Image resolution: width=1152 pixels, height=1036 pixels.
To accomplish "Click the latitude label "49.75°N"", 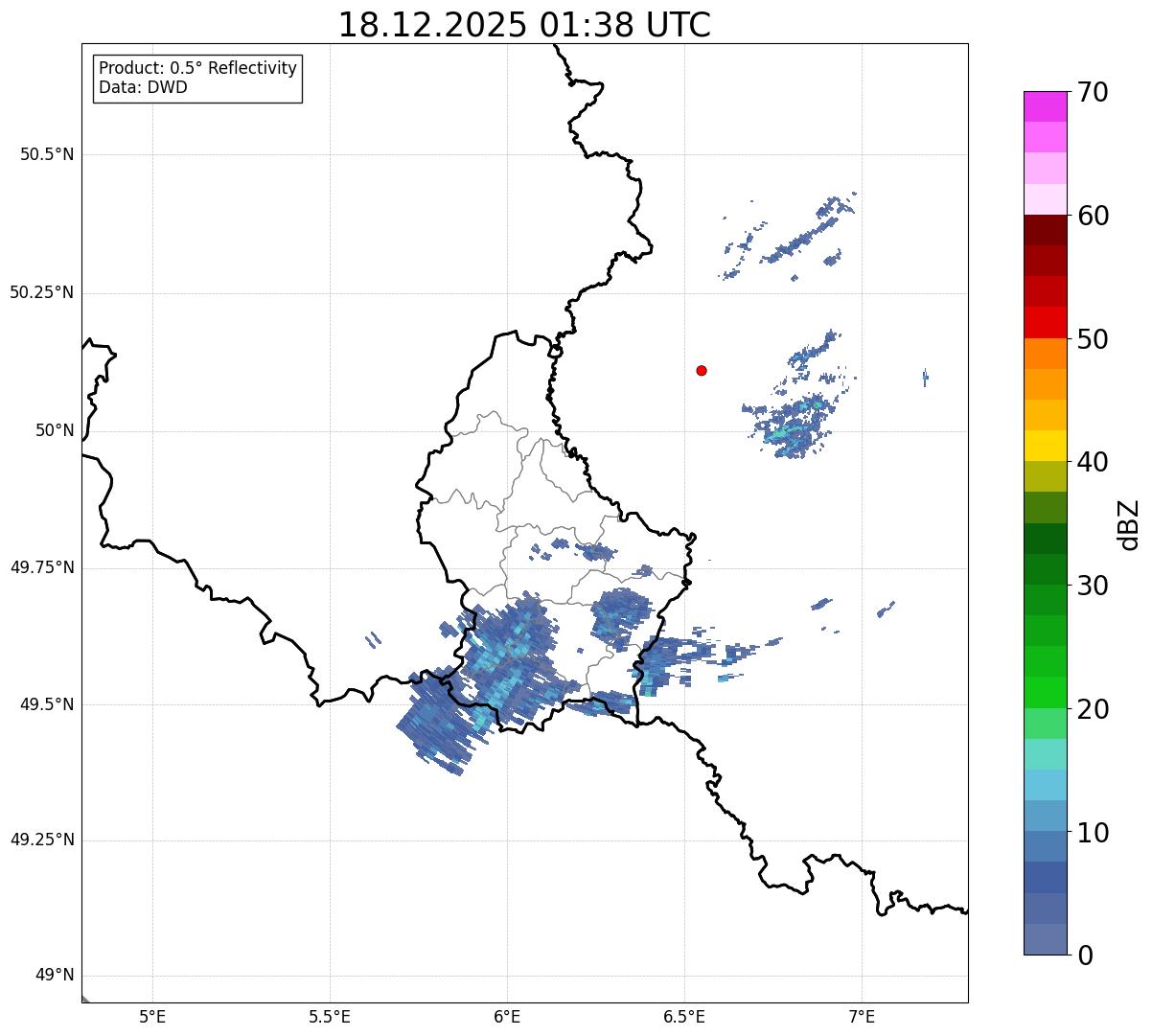I will click(x=42, y=567).
